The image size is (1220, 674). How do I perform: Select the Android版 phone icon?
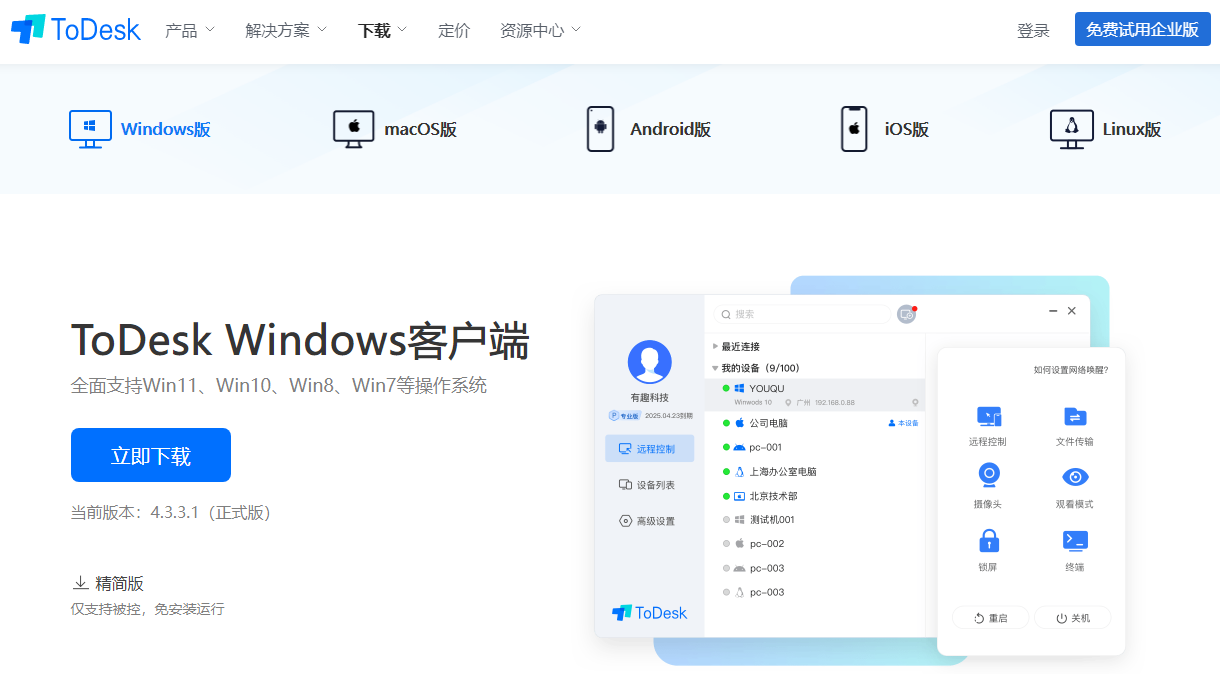pos(600,129)
